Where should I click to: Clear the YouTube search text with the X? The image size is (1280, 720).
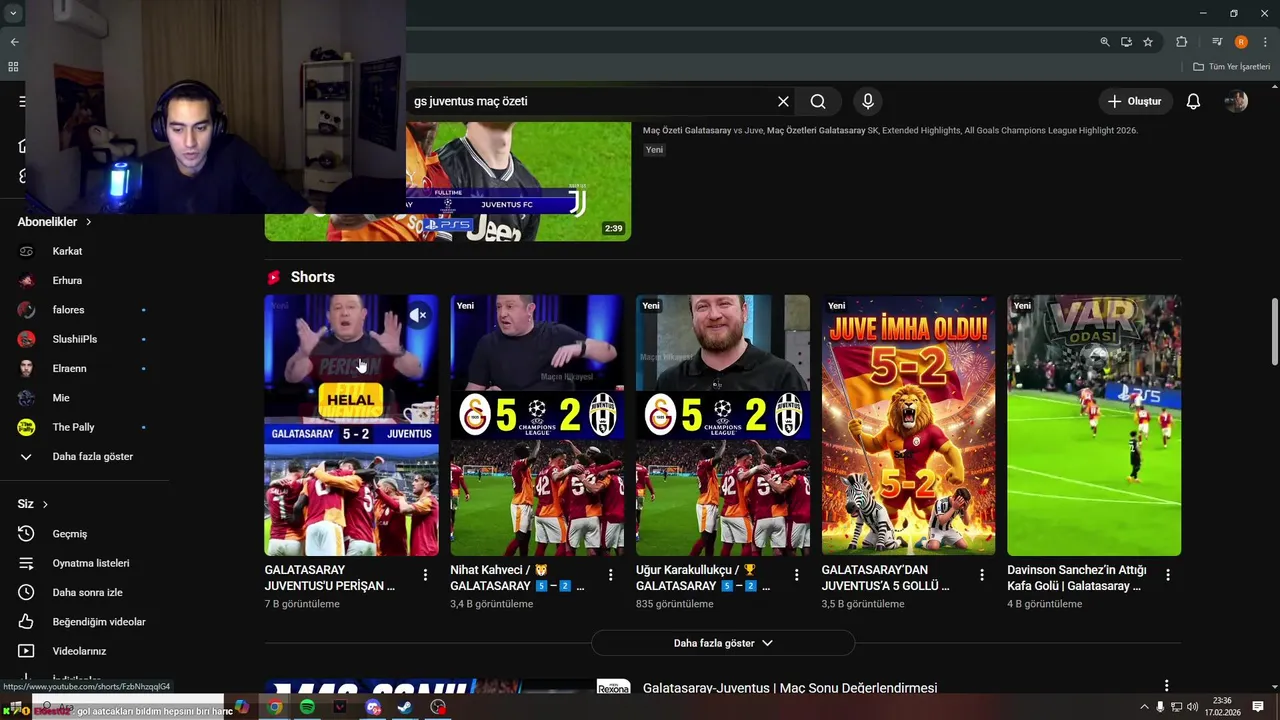[x=783, y=101]
